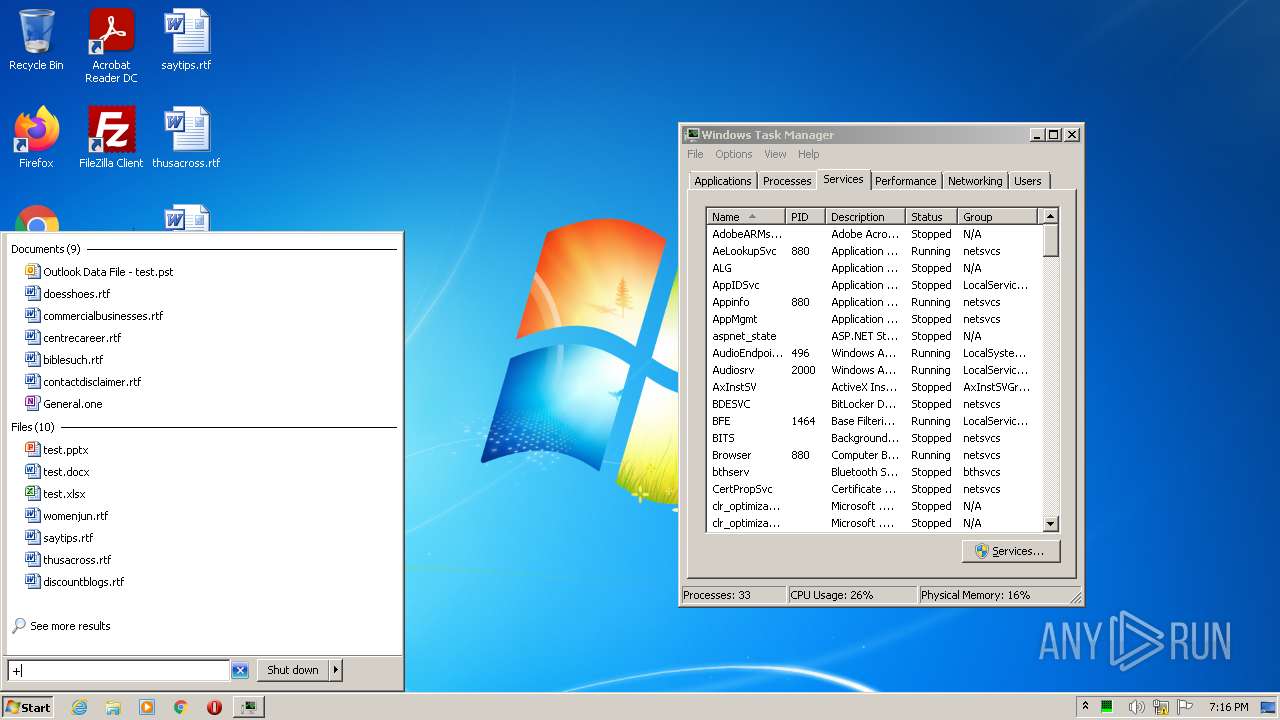Show hidden tray icons arrow
The width and height of the screenshot is (1280, 720).
1085,707
